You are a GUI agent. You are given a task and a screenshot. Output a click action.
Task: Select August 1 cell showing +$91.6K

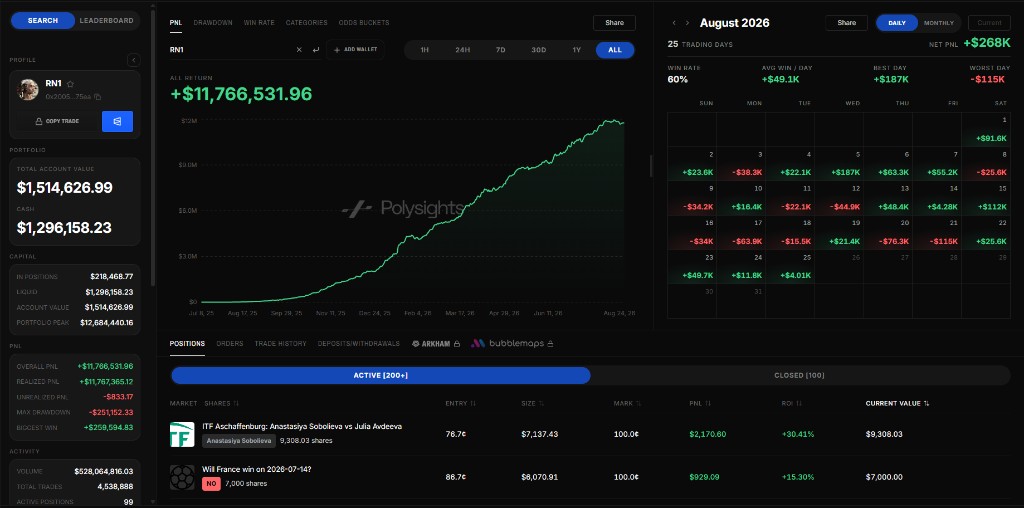(x=986, y=129)
